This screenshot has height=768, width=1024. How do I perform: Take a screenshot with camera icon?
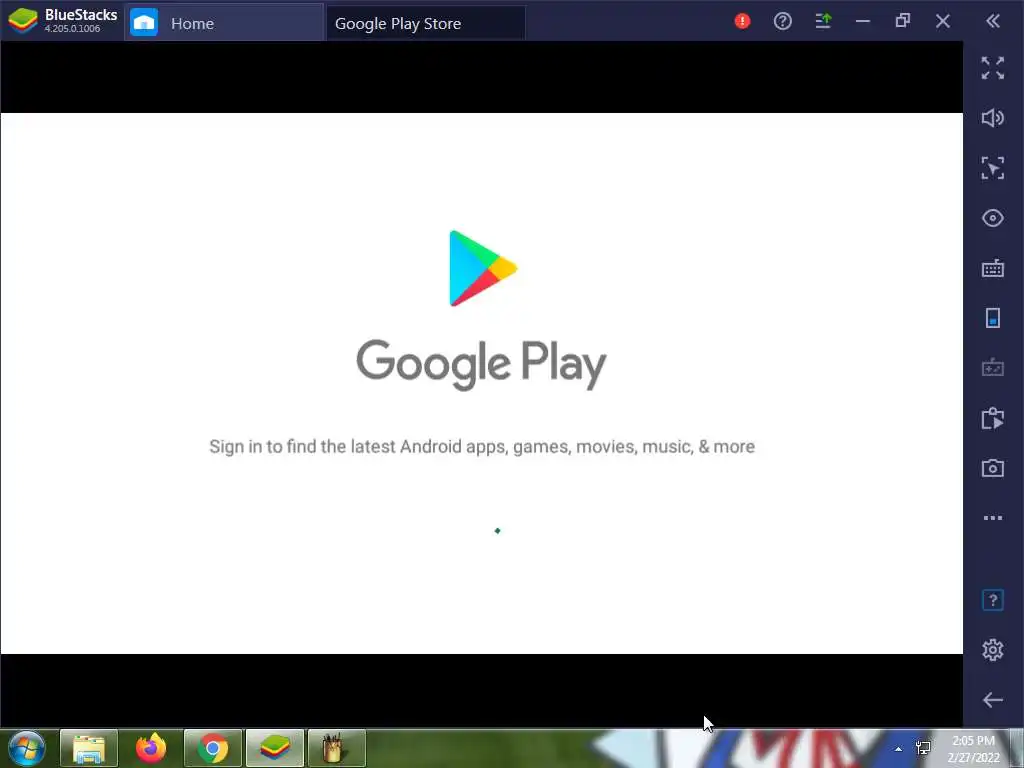tap(993, 468)
